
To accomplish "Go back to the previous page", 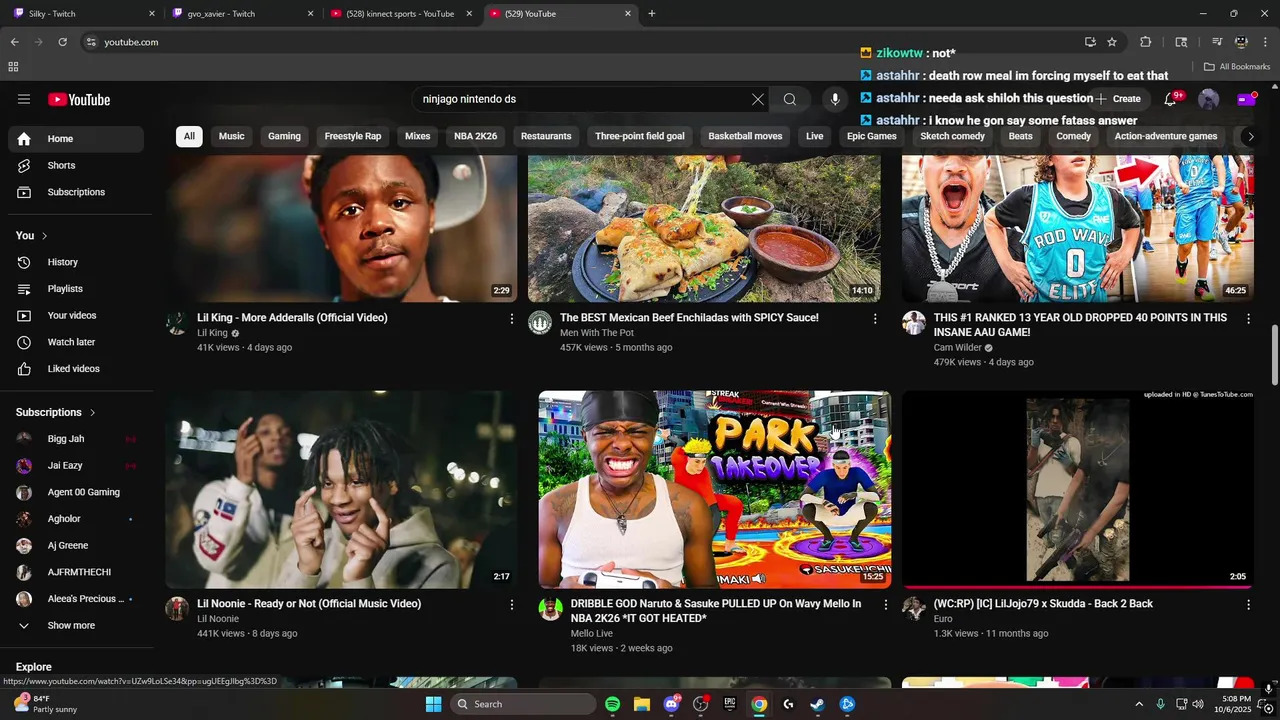I will click(x=15, y=42).
